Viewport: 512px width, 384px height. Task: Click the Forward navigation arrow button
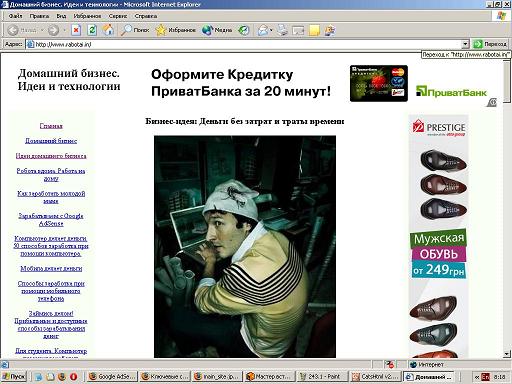[53, 30]
